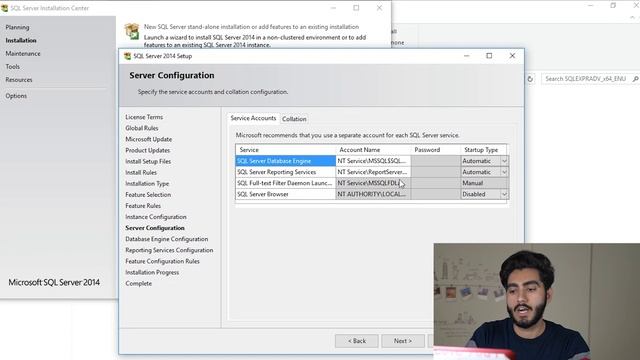Click Server Configuration step in setup list

click(x=155, y=228)
